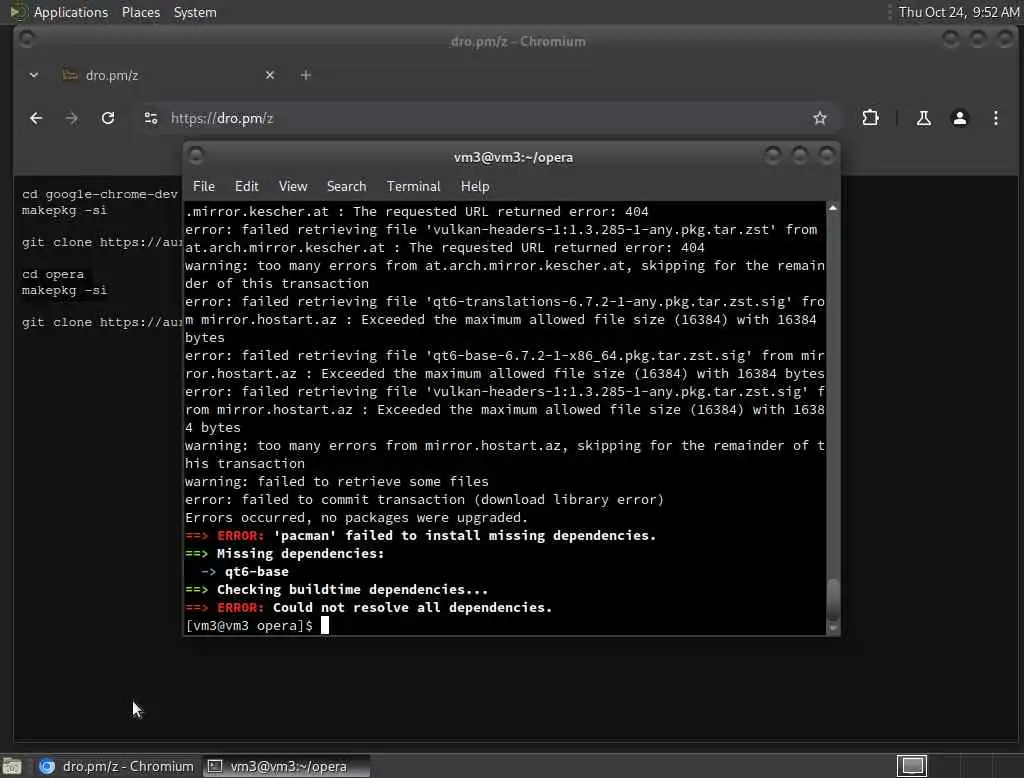Close the terminal window
Viewport: 1024px width, 778px height.
(x=827, y=155)
